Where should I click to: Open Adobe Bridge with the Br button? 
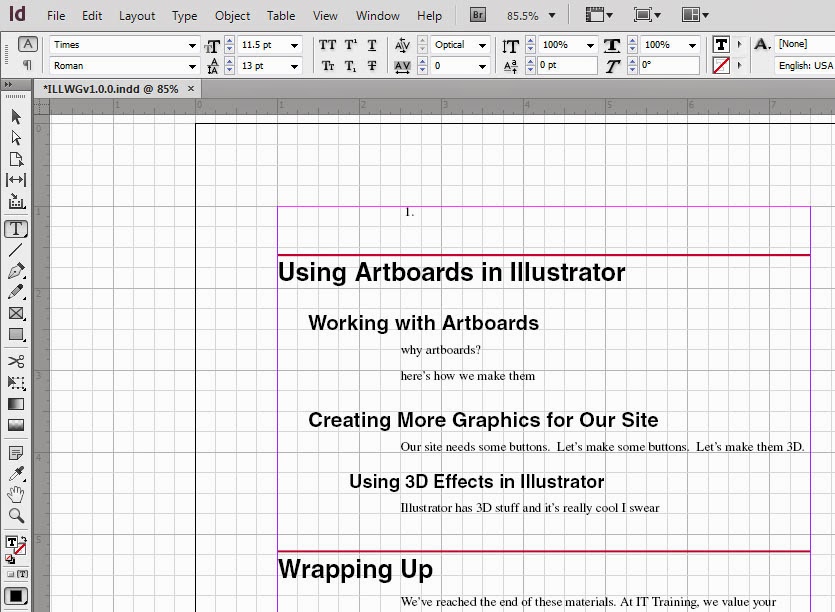478,15
